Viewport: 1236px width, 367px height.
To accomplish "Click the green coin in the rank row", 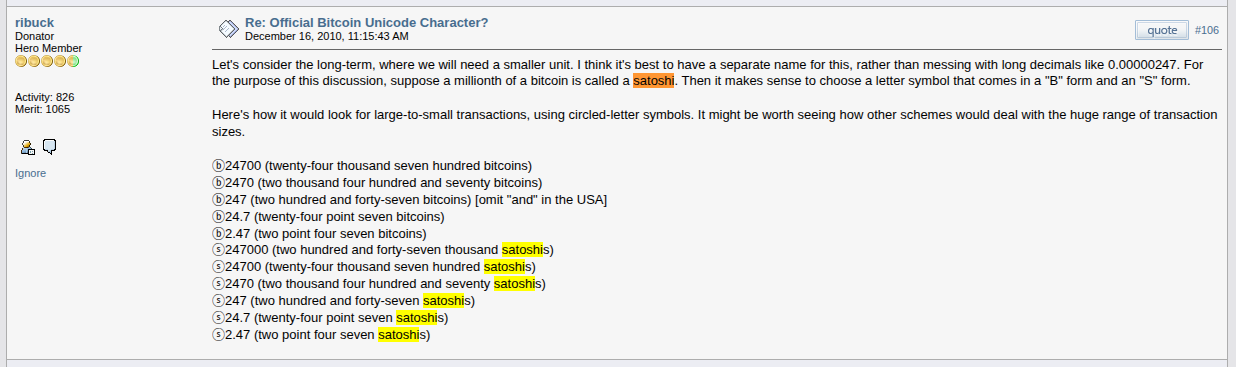I will (73, 61).
